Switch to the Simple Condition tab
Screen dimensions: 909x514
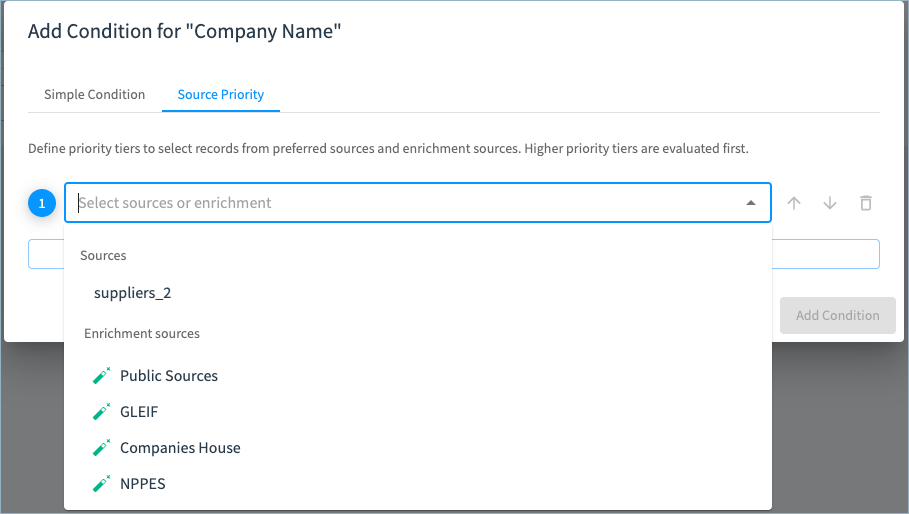pos(94,94)
